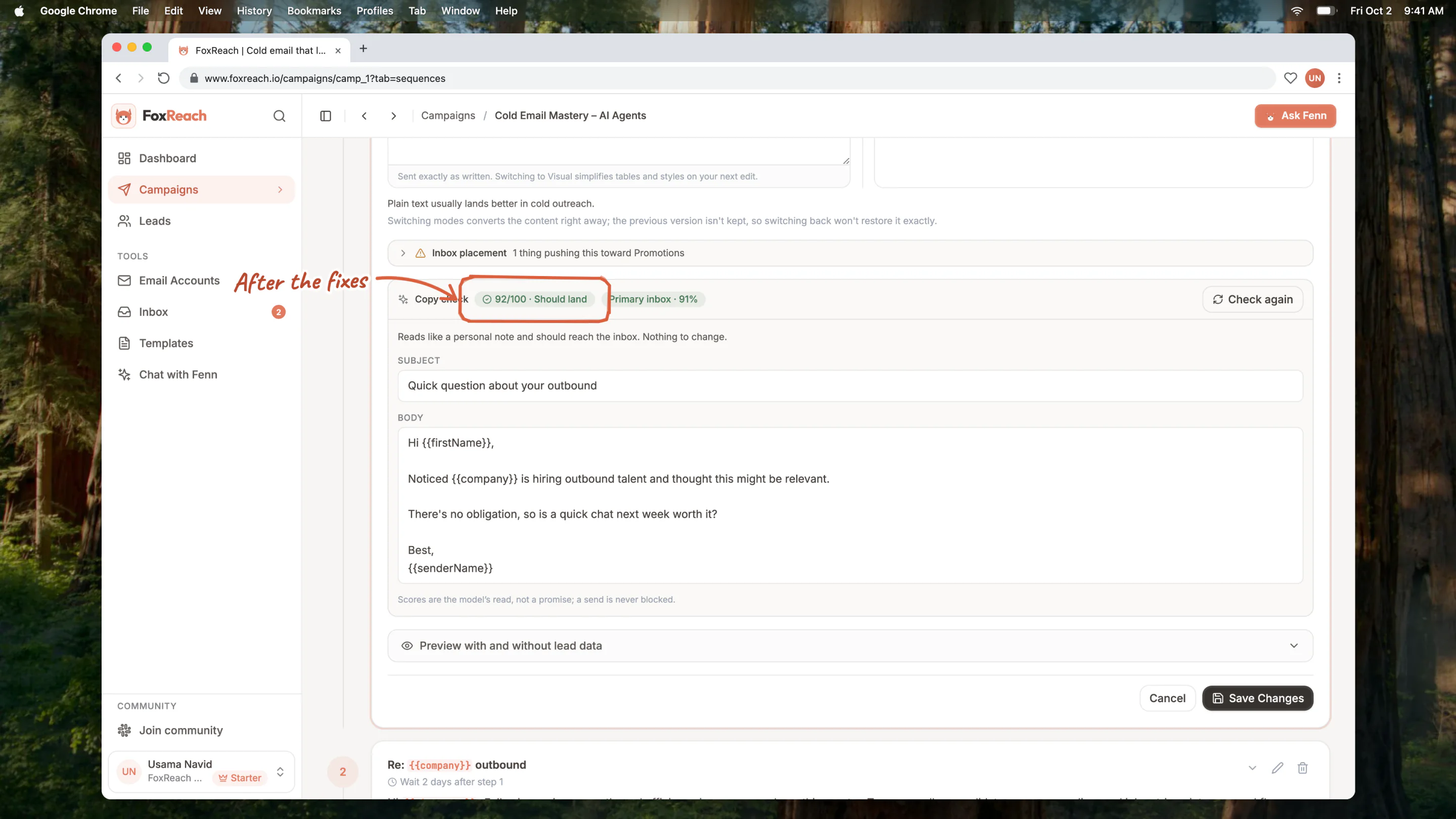Open Chat with Fenn

(x=201, y=375)
